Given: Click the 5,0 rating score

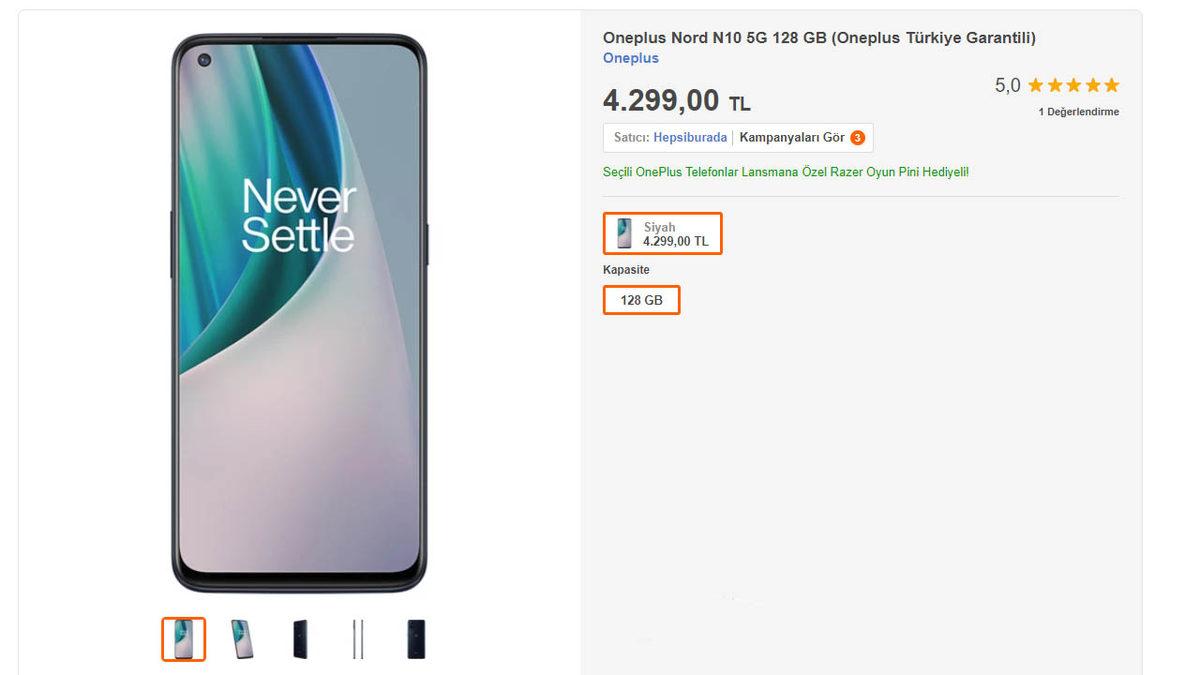Looking at the screenshot, I should pos(1007,85).
